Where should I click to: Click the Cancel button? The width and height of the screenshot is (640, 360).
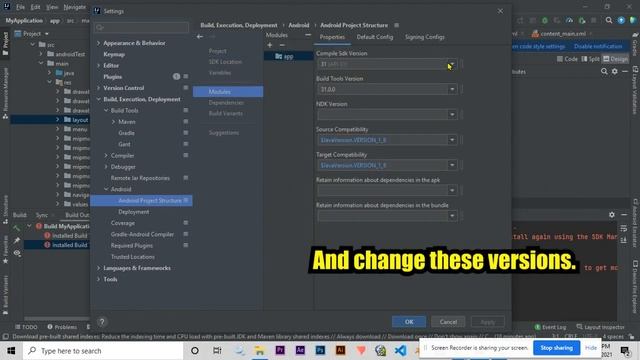[x=448, y=322]
